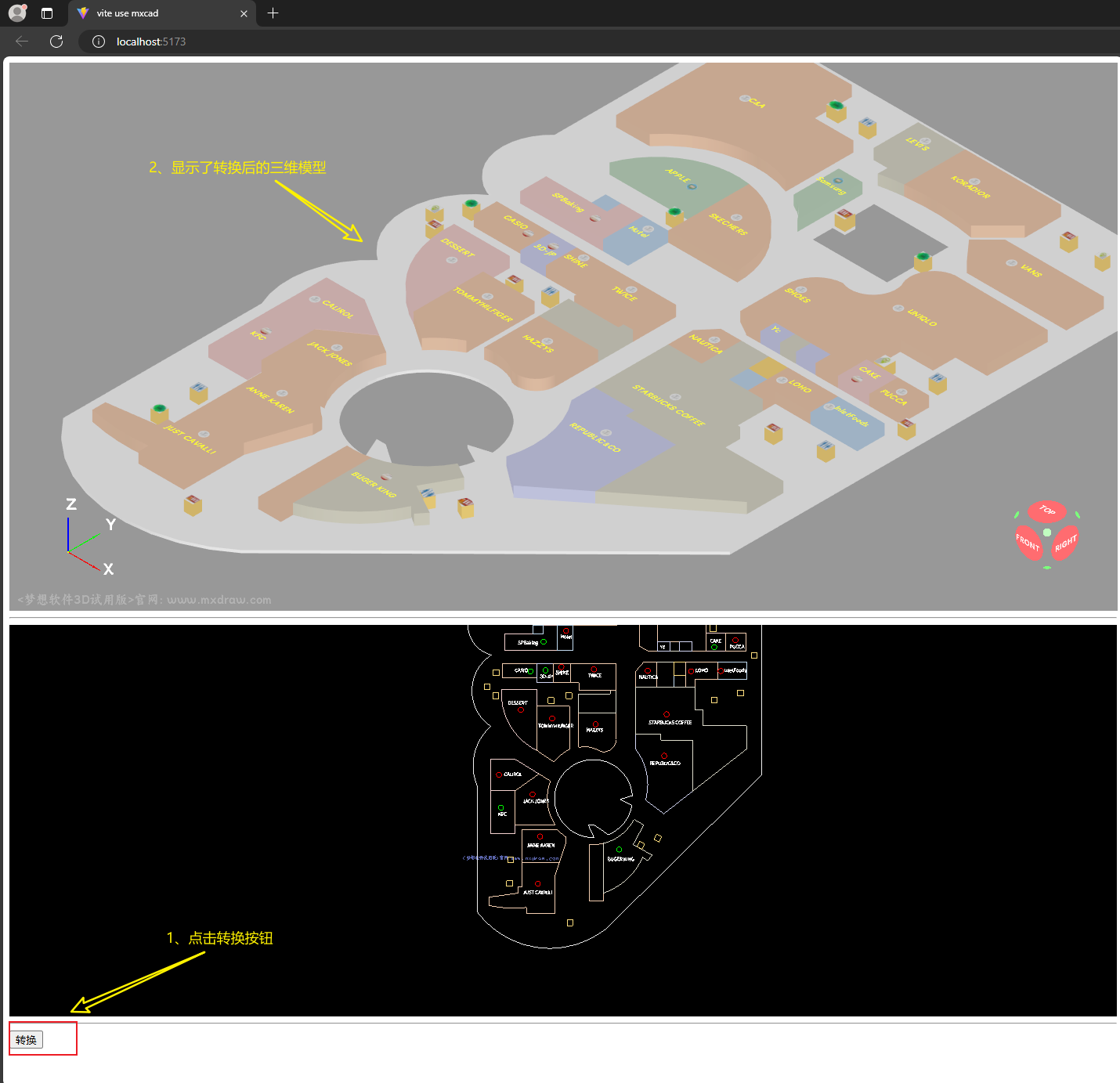Click the TOMMYHILFIGER label in 3D model
Image resolution: width=1120 pixels, height=1083 pixels.
pos(483,305)
